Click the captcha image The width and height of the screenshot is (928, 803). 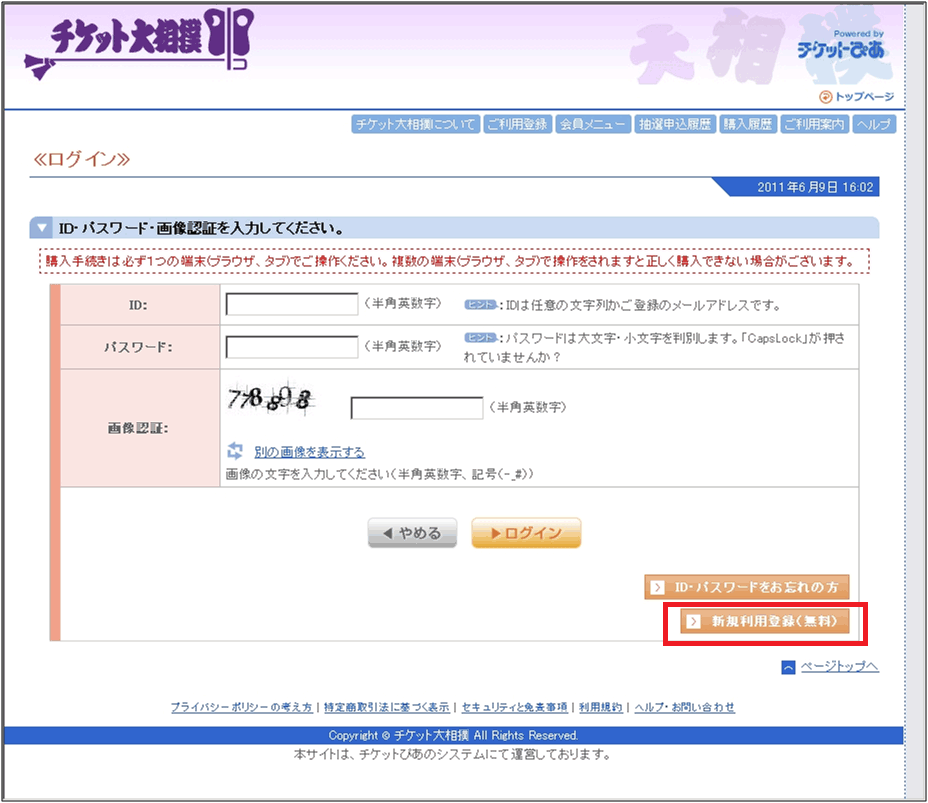pyautogui.click(x=270, y=401)
